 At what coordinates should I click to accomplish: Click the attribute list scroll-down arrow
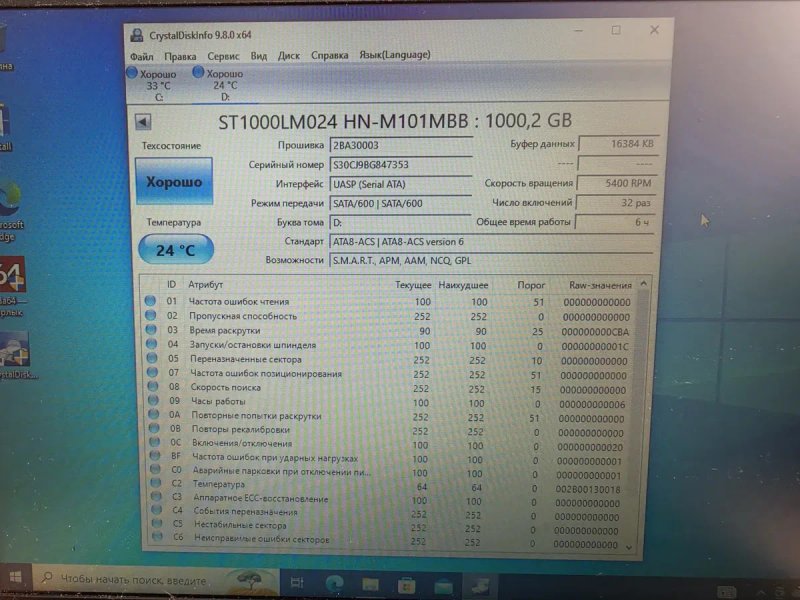pyautogui.click(x=629, y=547)
